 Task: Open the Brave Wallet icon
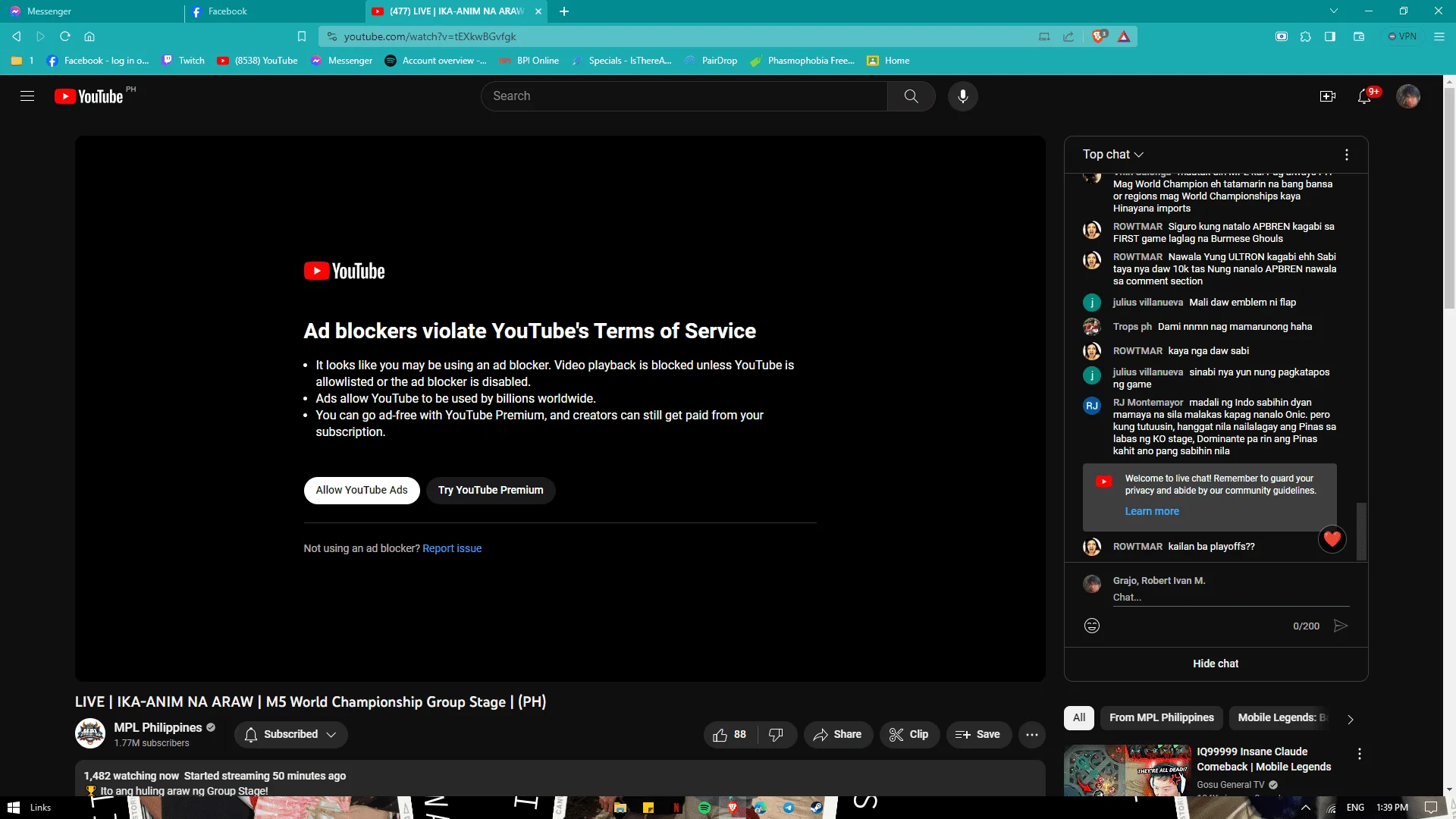(x=1359, y=36)
